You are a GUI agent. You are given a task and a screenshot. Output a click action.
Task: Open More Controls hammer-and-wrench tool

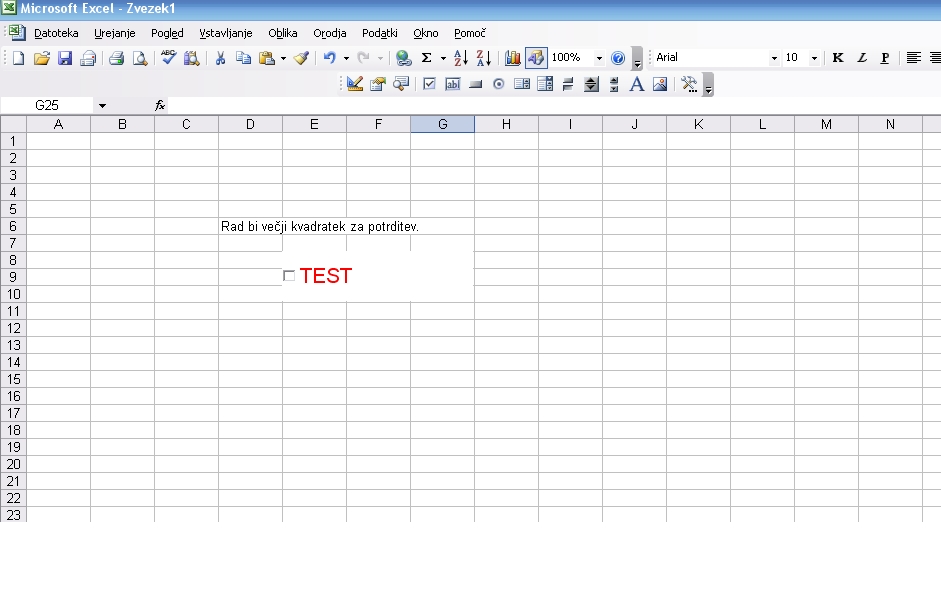coord(689,85)
